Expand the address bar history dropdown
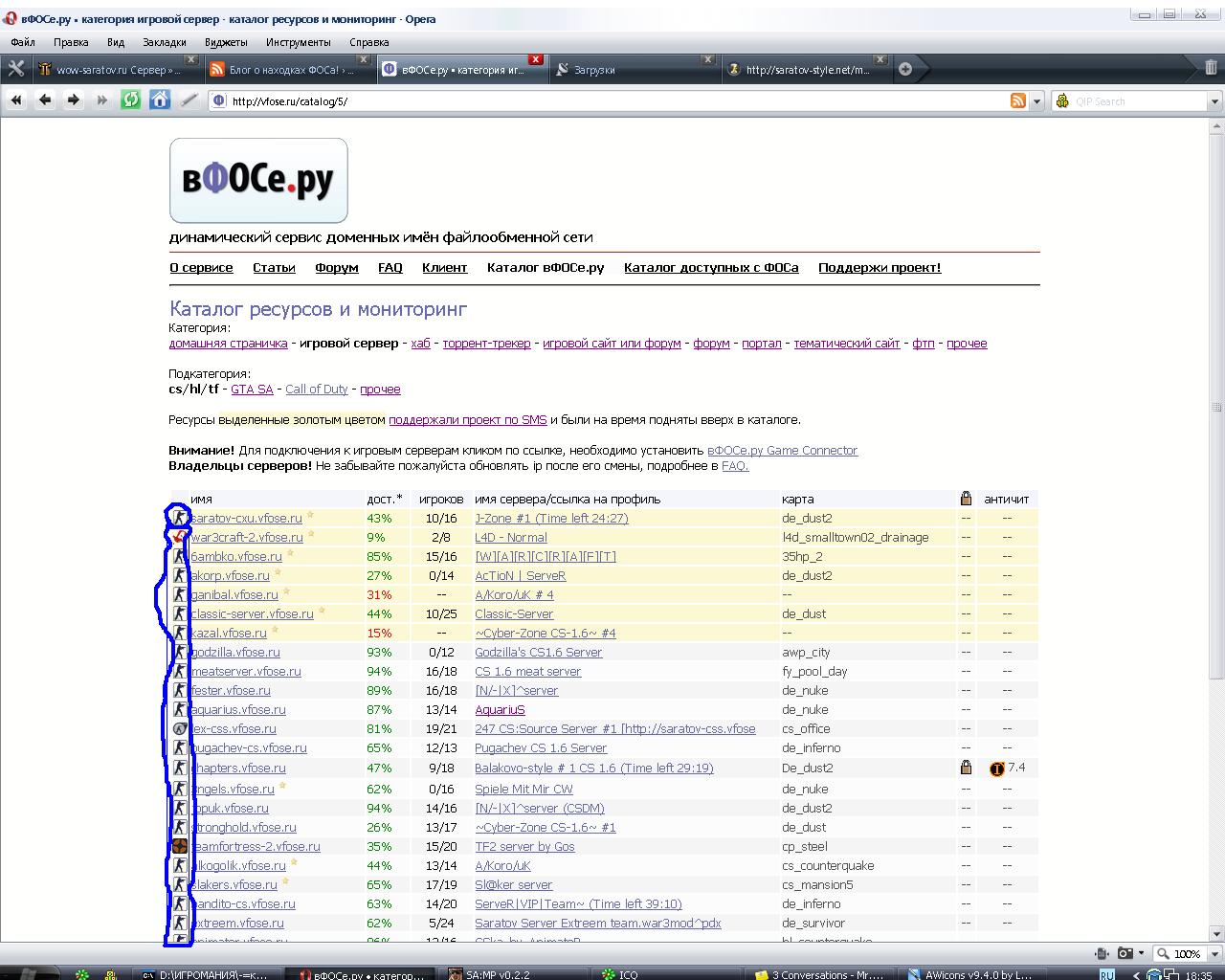The height and width of the screenshot is (980, 1225). click(1036, 101)
